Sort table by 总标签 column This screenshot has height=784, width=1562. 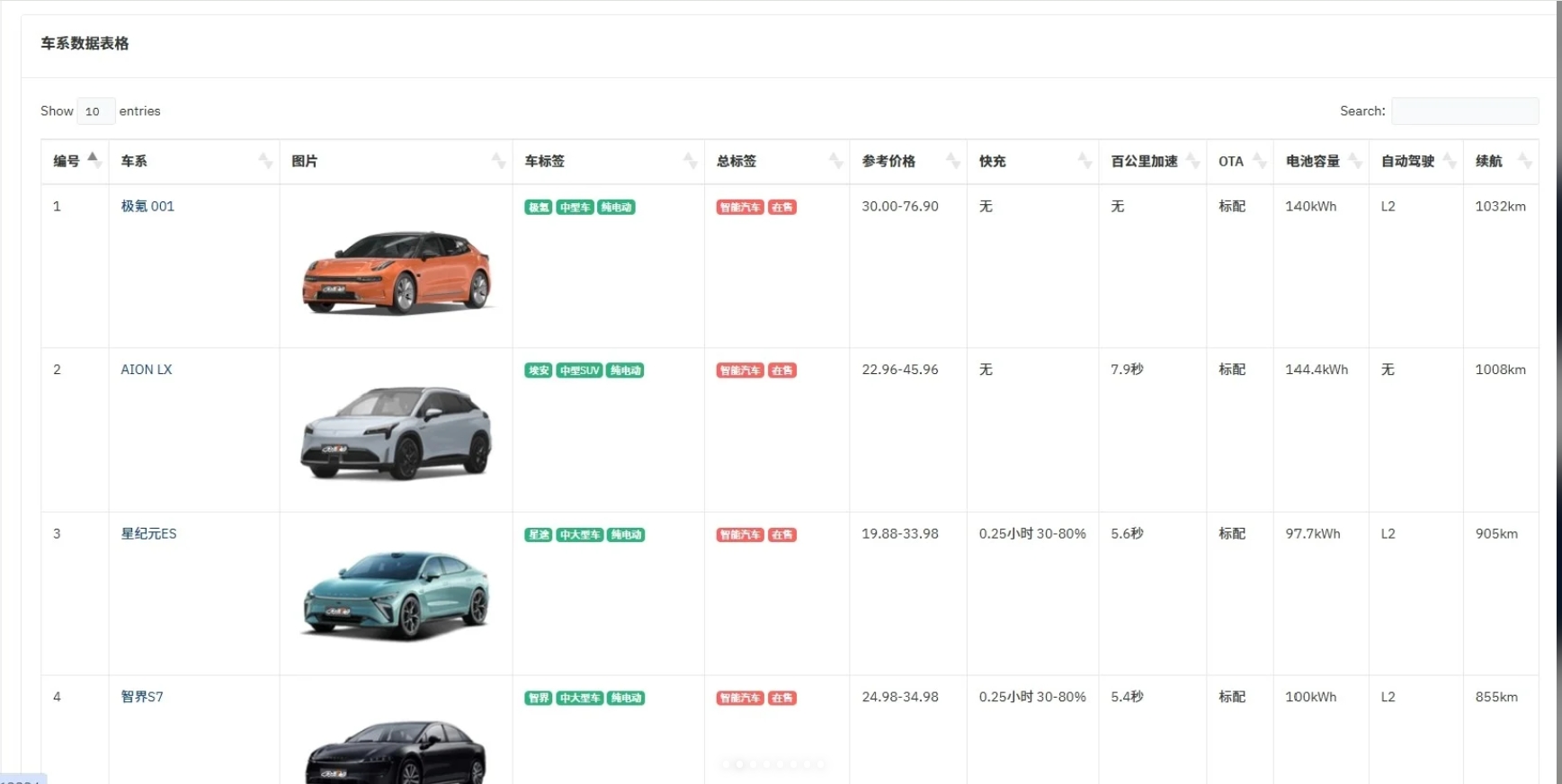click(x=777, y=162)
